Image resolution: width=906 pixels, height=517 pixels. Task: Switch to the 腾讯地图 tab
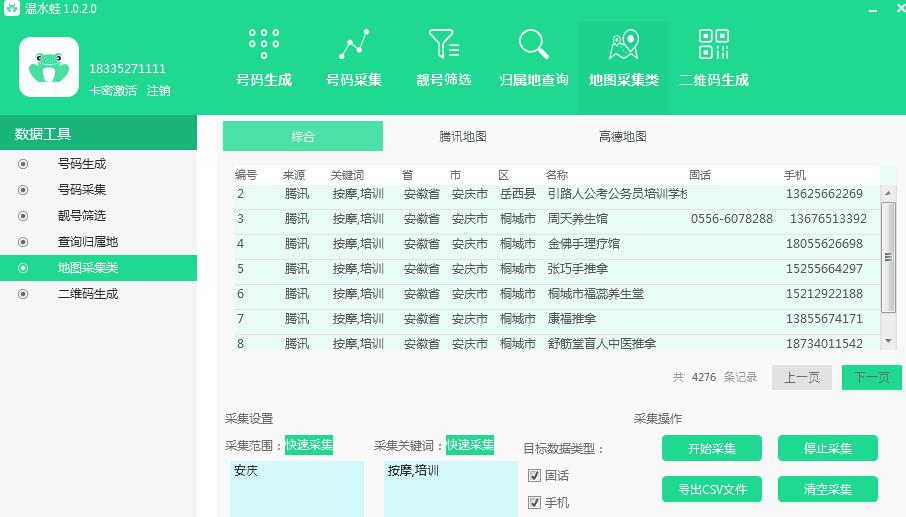pos(463,136)
